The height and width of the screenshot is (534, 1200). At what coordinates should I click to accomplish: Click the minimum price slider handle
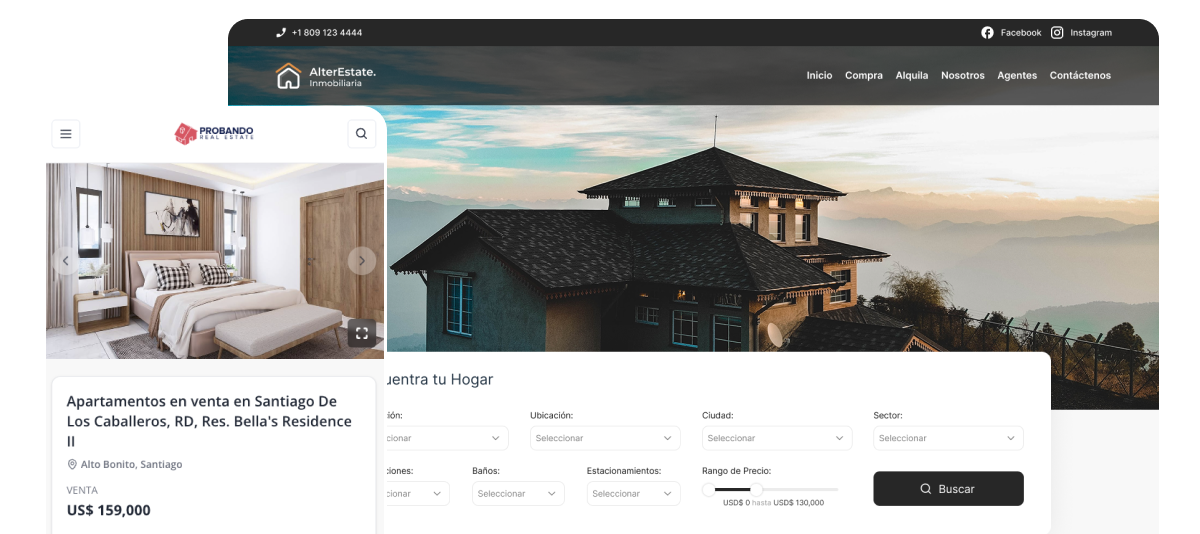coord(709,490)
